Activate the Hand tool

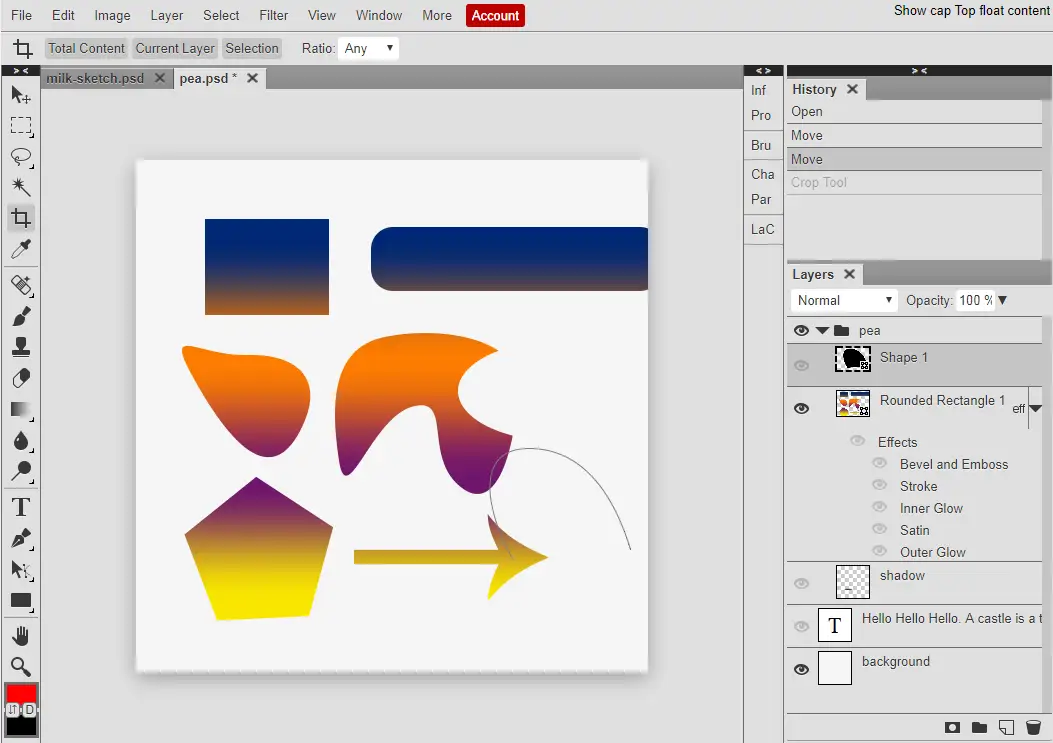[21, 636]
